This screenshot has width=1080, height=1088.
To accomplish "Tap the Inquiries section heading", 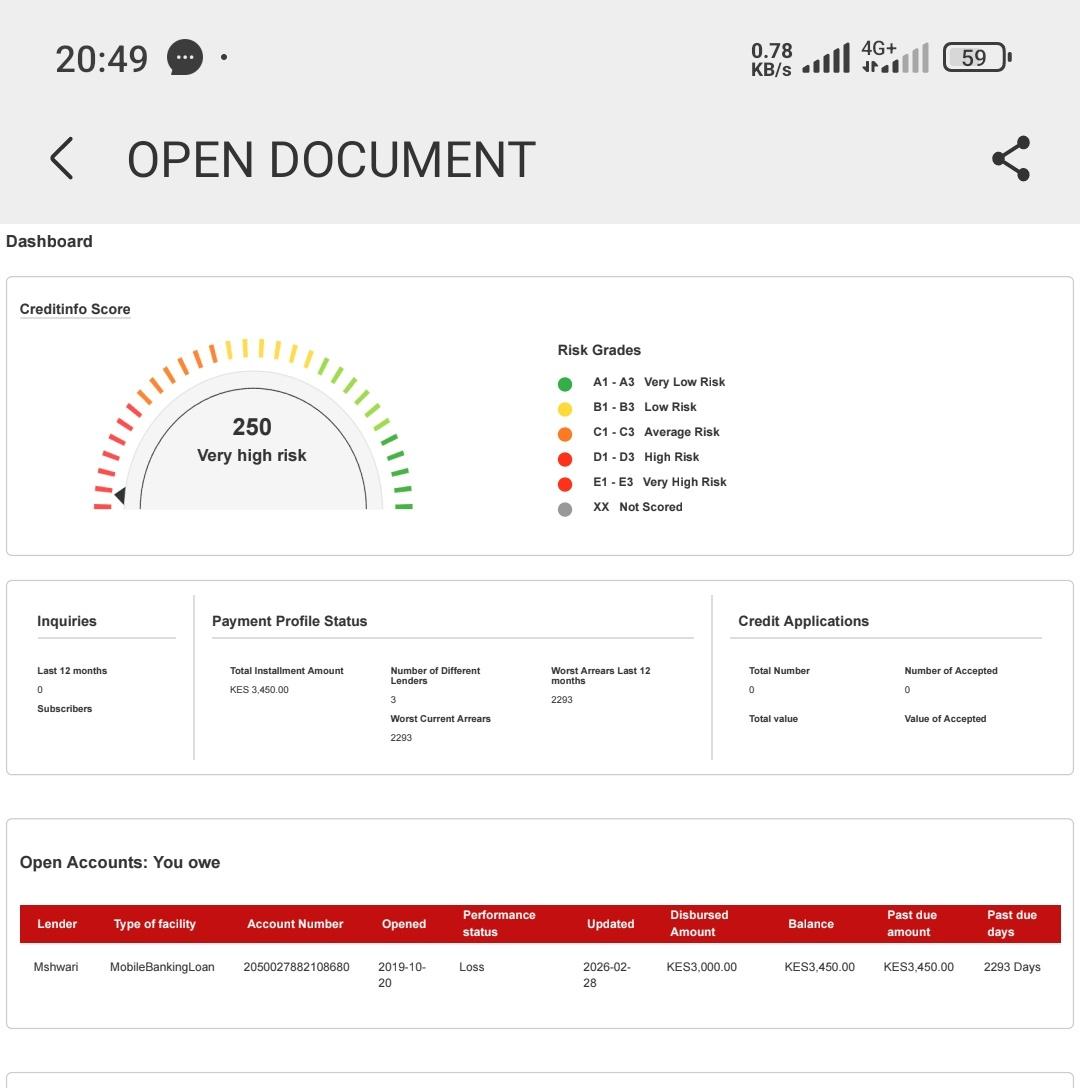I will 67,621.
